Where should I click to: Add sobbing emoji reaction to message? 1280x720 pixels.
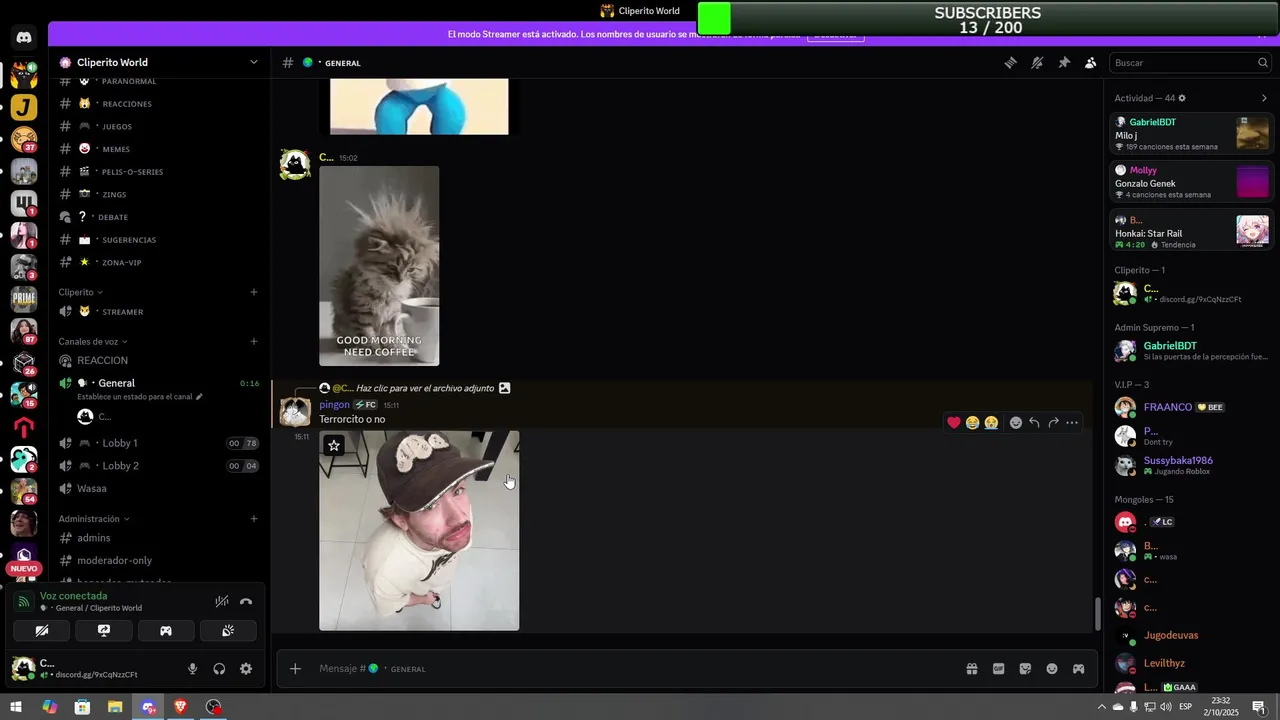pos(990,422)
